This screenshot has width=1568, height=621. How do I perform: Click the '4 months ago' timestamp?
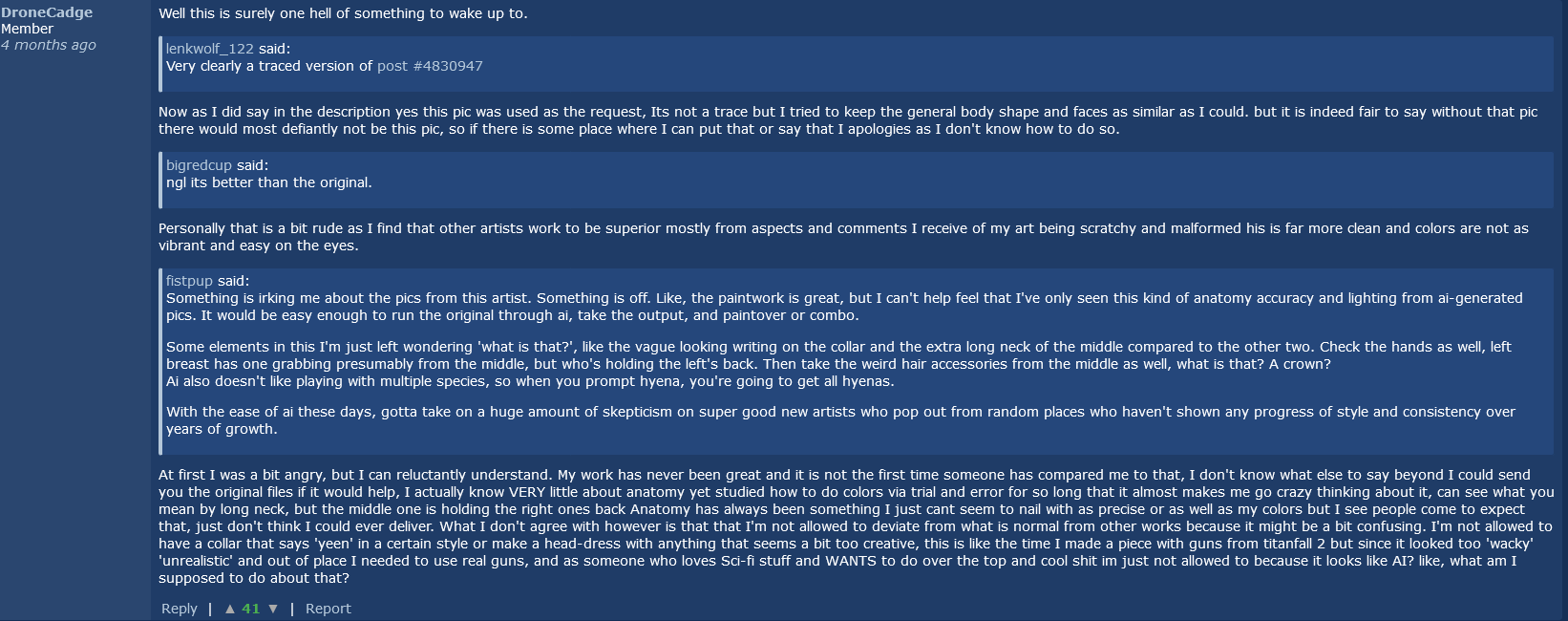[x=49, y=45]
